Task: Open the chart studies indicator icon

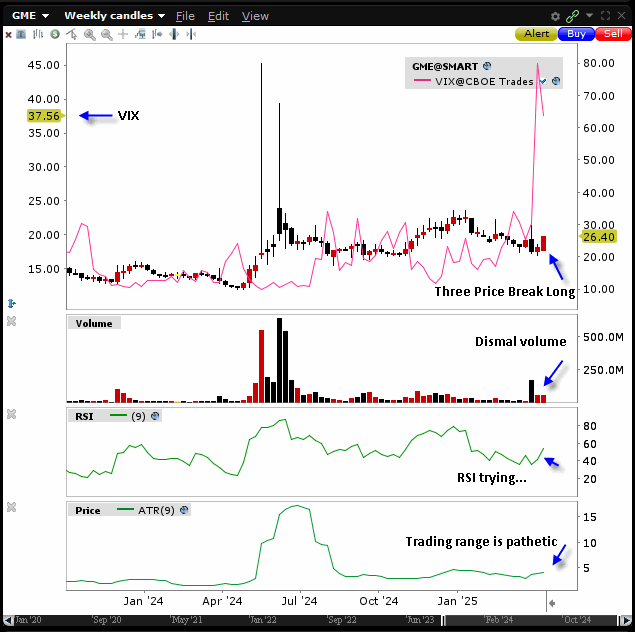Action: point(140,34)
